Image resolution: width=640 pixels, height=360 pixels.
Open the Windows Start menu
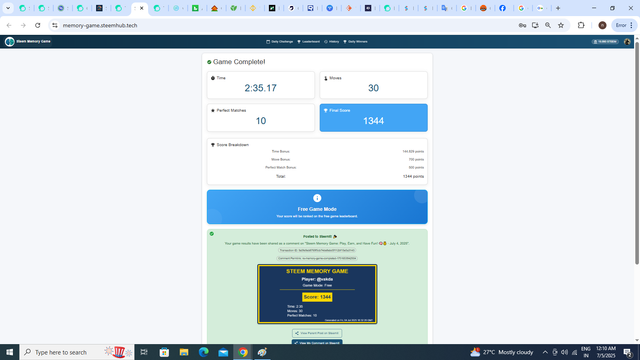coord(9,352)
